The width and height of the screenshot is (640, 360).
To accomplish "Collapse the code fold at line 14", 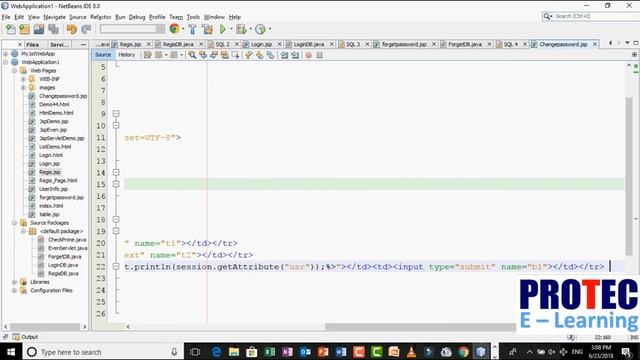I will pos(116,172).
